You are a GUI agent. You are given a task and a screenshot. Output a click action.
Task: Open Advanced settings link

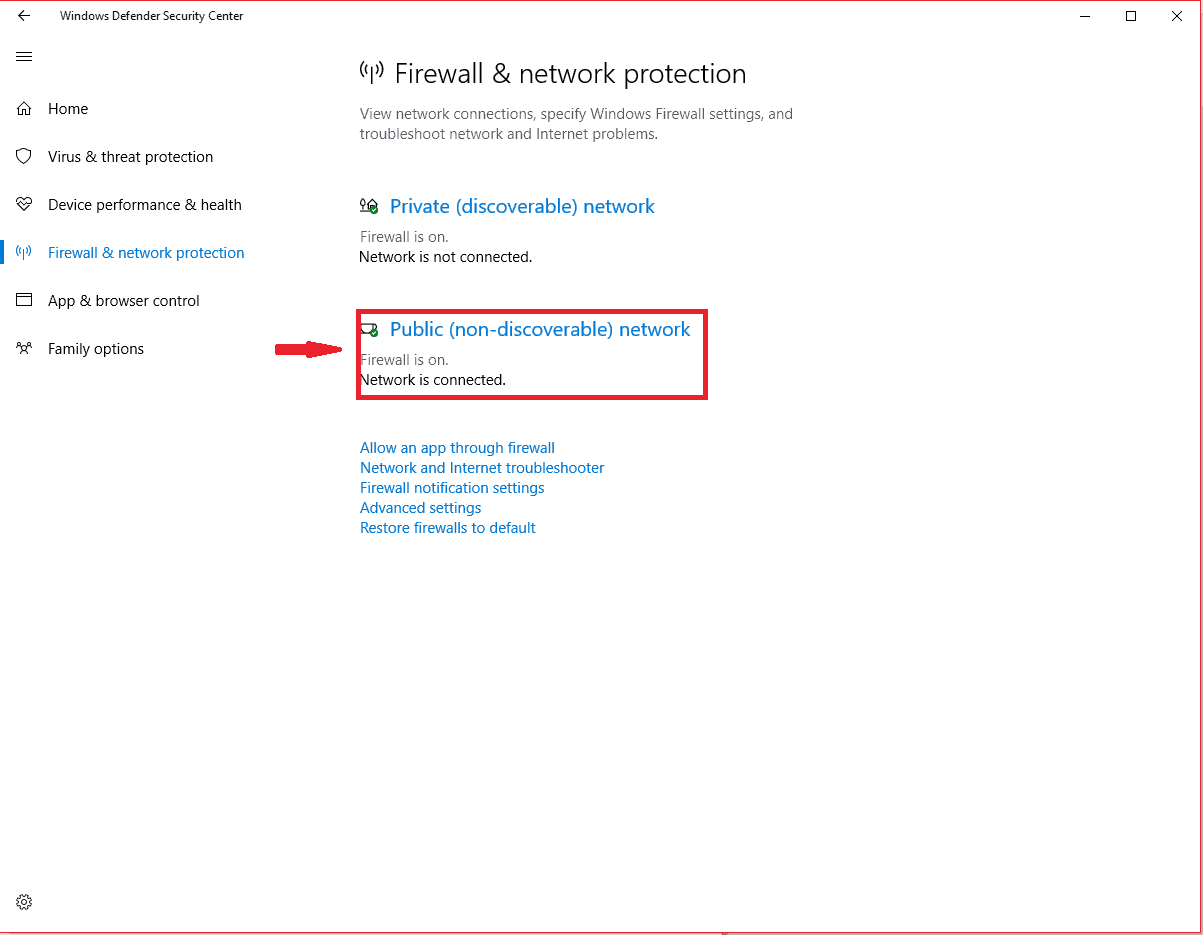pyautogui.click(x=420, y=508)
